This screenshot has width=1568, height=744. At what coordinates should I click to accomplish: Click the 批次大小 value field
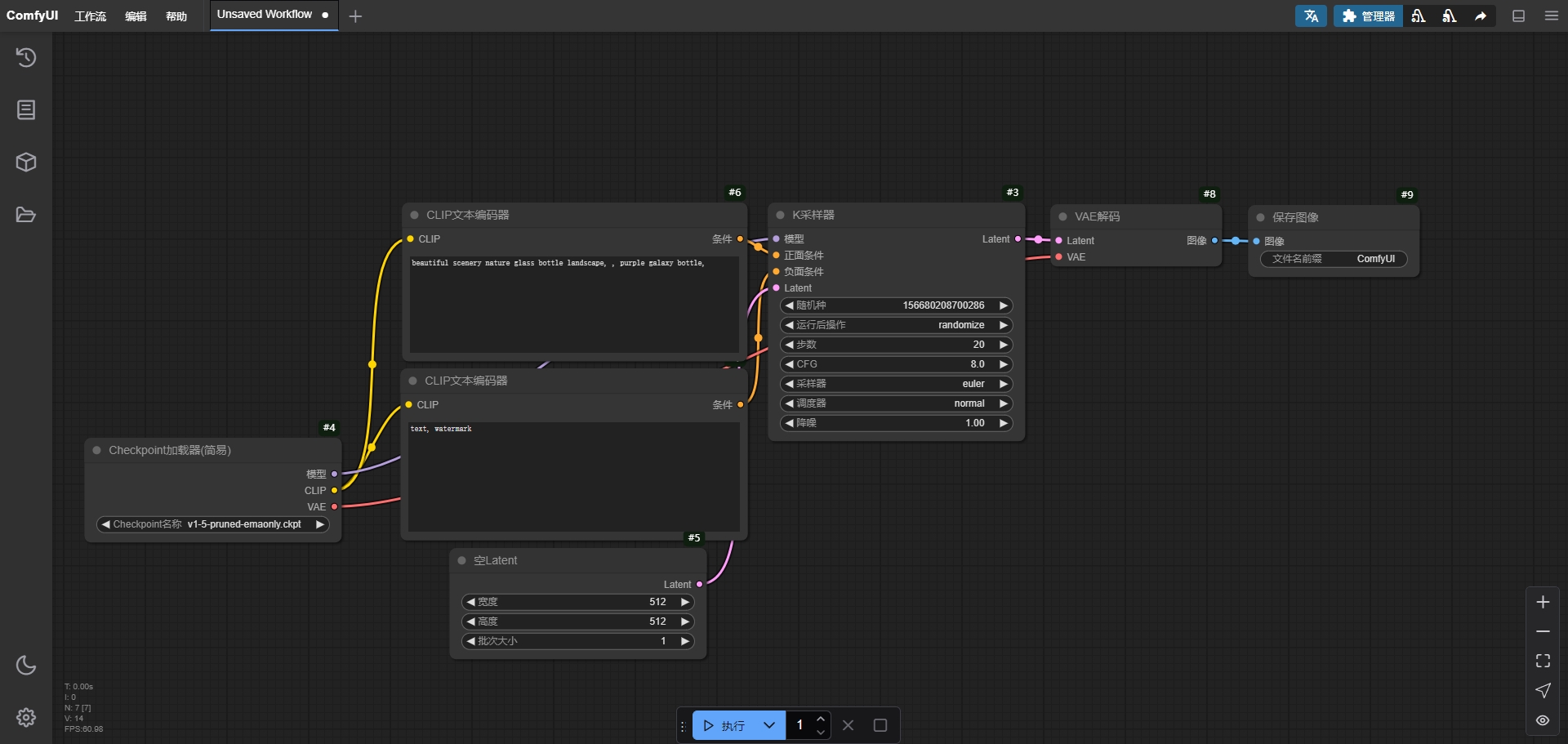pos(578,641)
